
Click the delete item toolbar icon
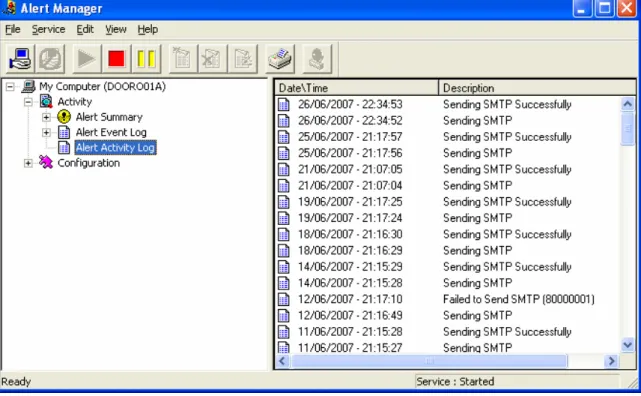pos(212,59)
